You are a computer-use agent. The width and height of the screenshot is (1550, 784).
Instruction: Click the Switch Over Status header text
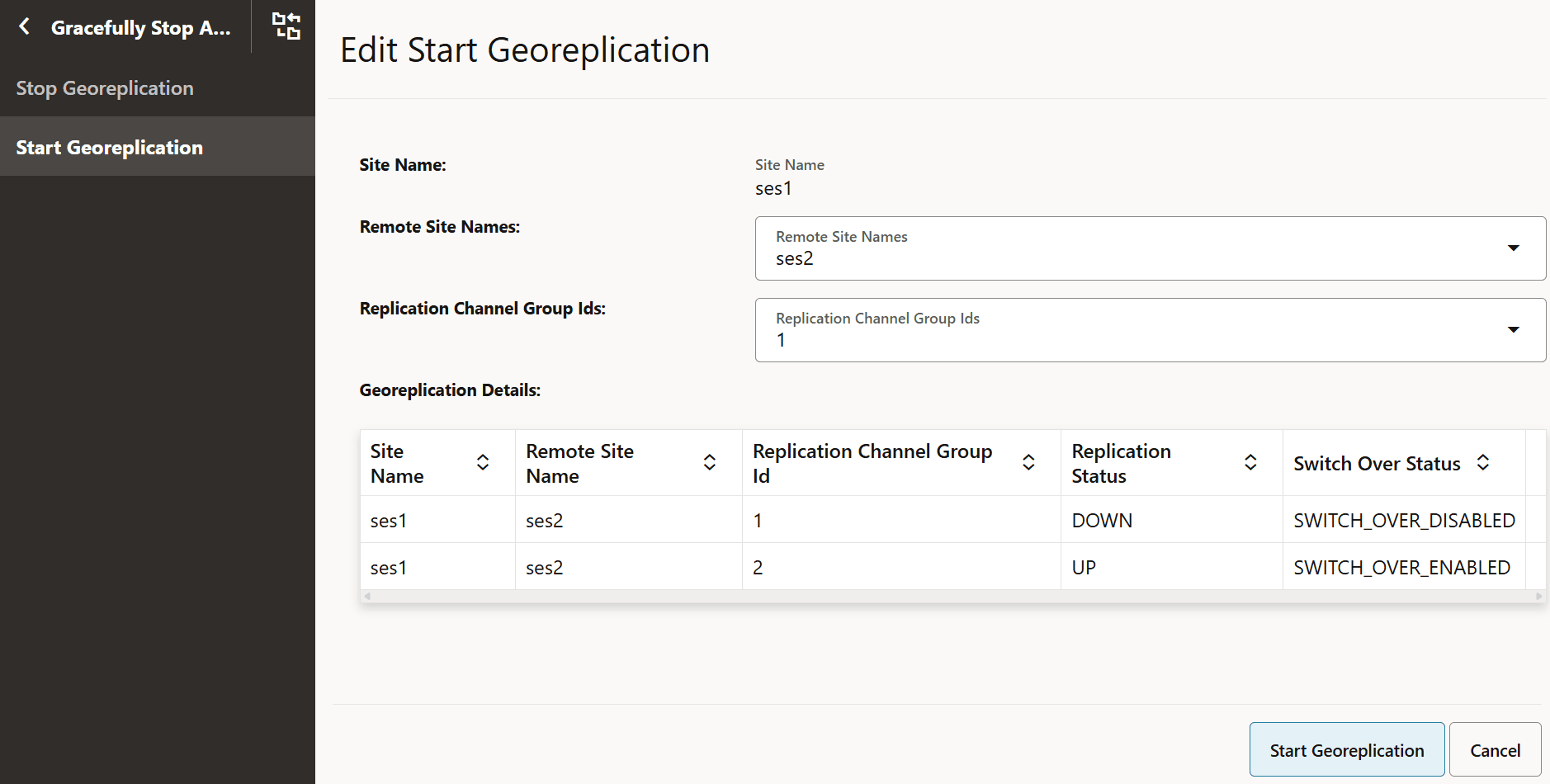coord(1377,464)
